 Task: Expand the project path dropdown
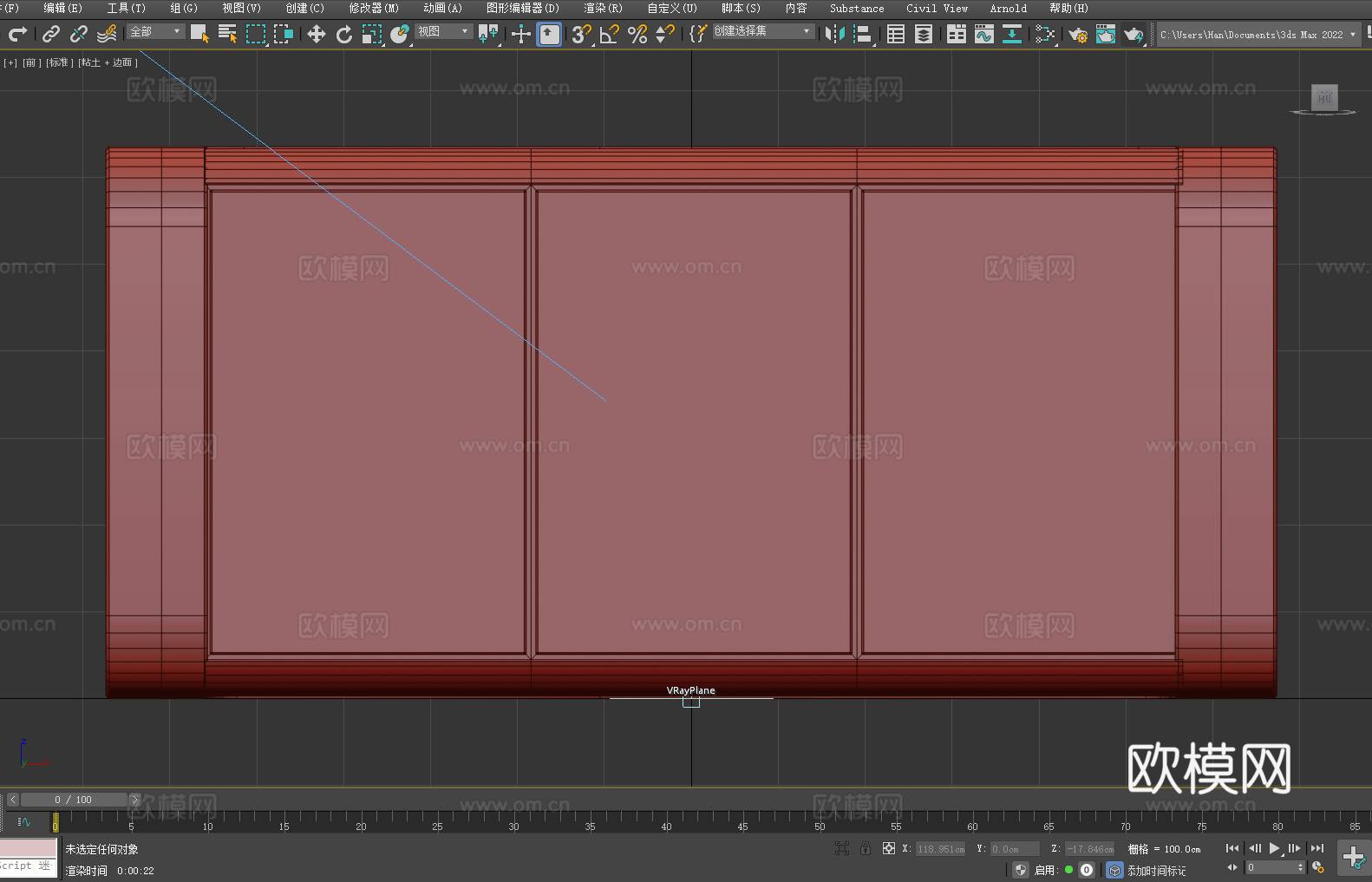(x=1353, y=35)
